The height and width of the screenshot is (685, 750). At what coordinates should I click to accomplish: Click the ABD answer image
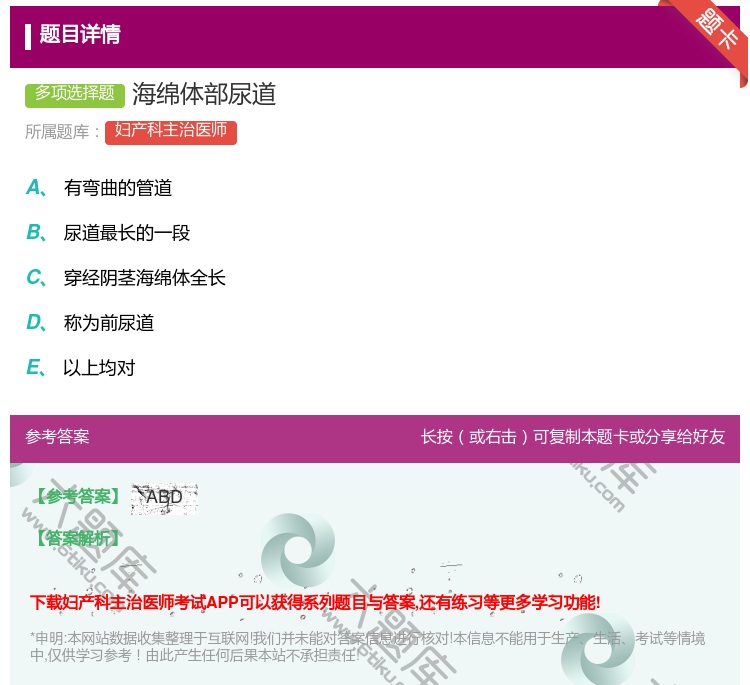[x=164, y=499]
